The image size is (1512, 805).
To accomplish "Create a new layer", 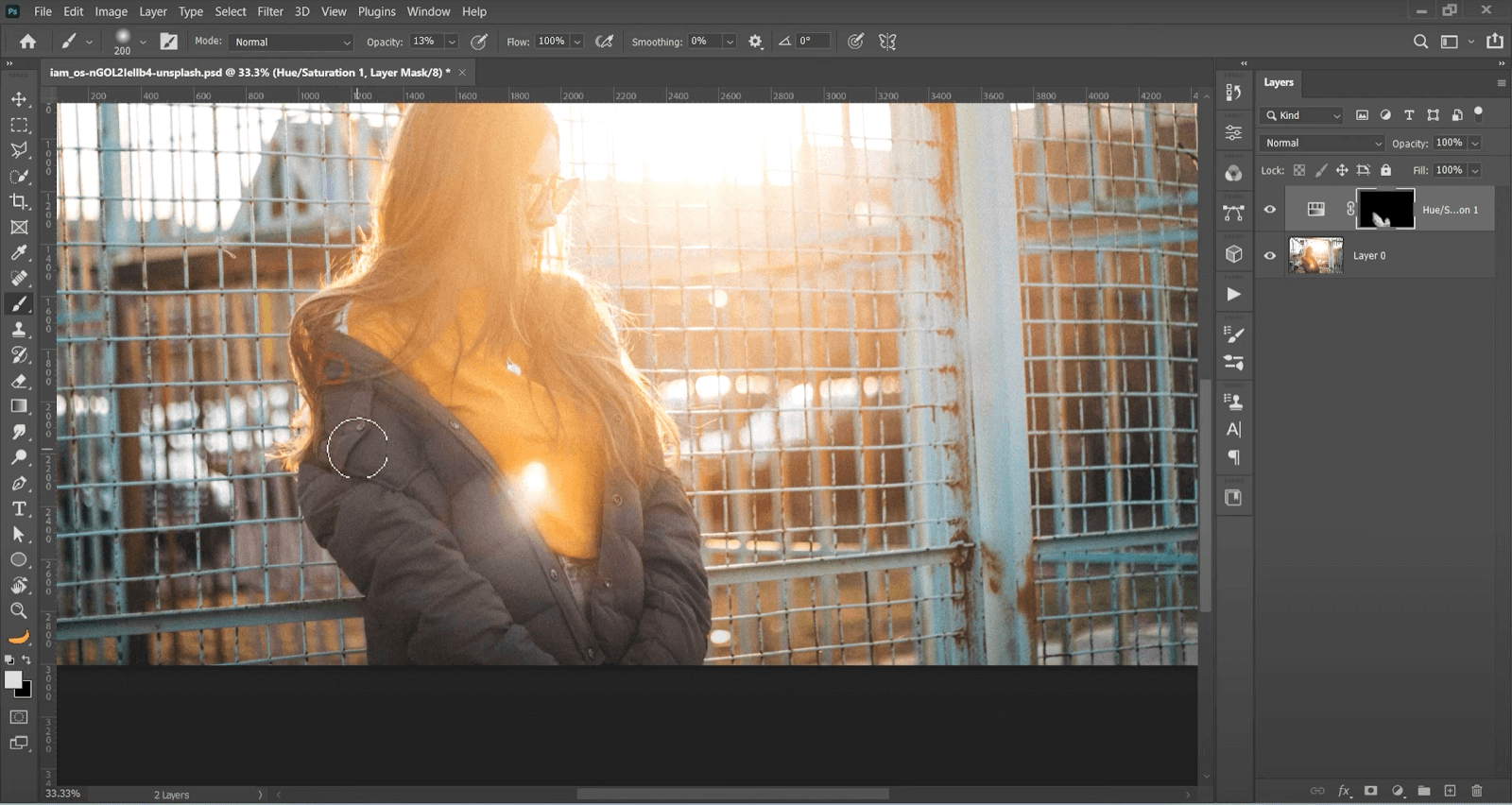I will click(1451, 791).
